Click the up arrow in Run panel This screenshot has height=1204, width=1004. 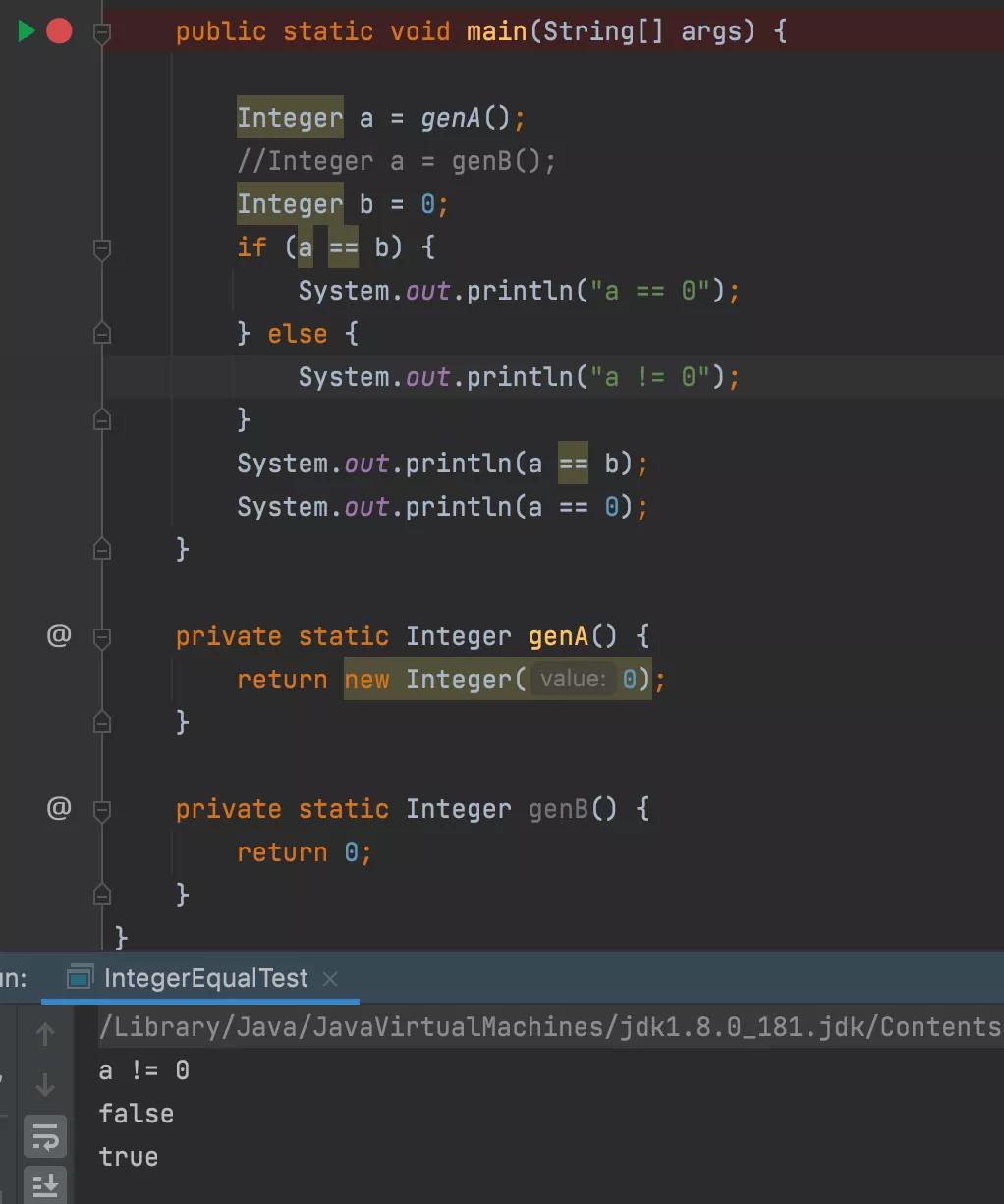coord(45,1033)
